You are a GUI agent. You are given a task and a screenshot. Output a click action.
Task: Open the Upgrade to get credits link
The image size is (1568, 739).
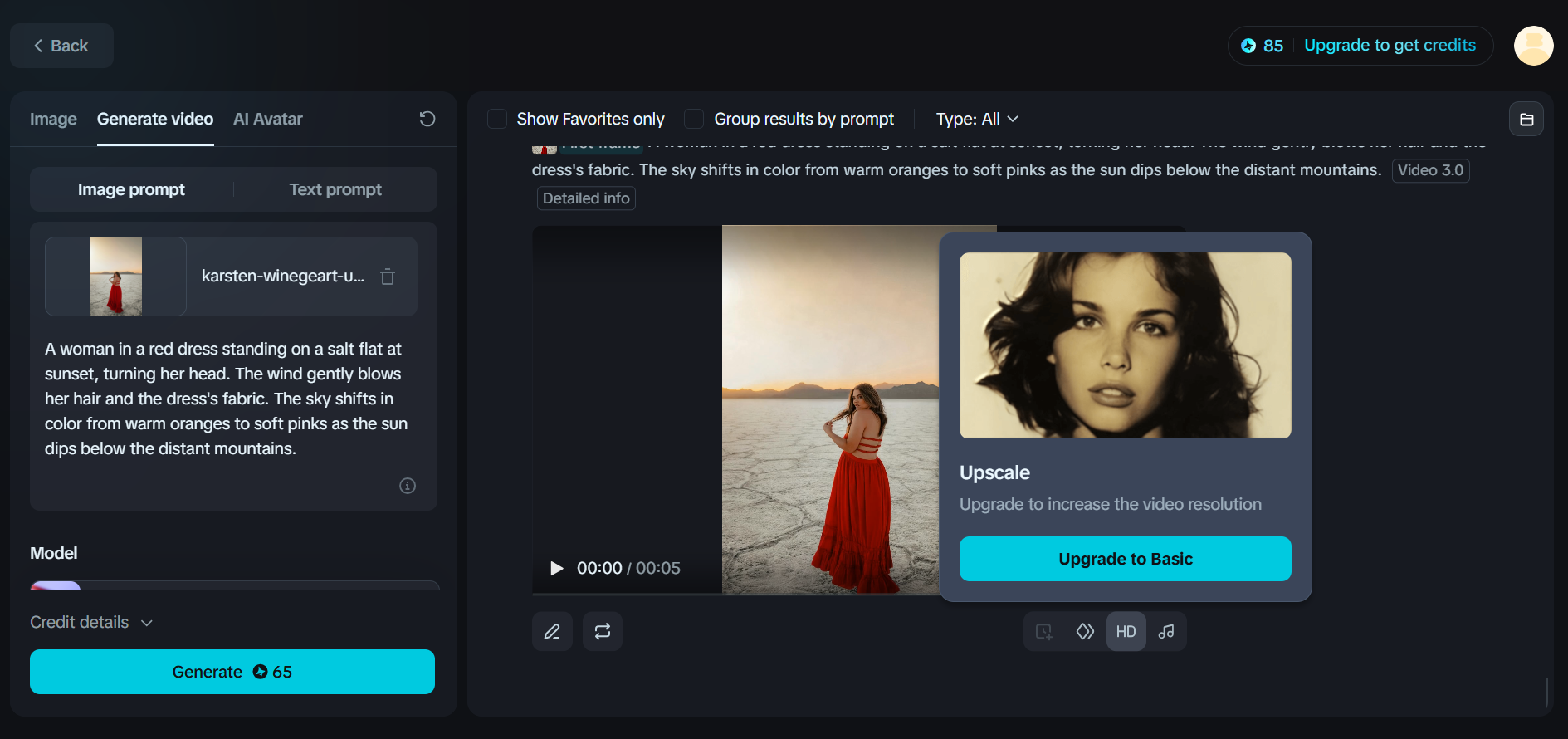point(1390,45)
